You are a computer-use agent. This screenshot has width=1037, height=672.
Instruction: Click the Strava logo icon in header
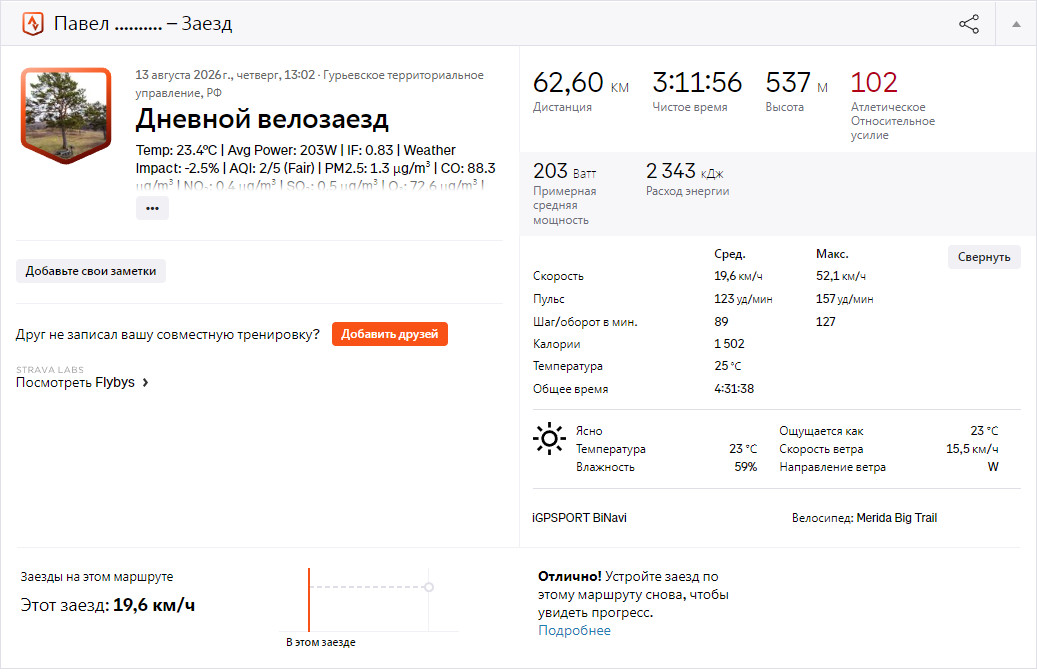[x=32, y=24]
